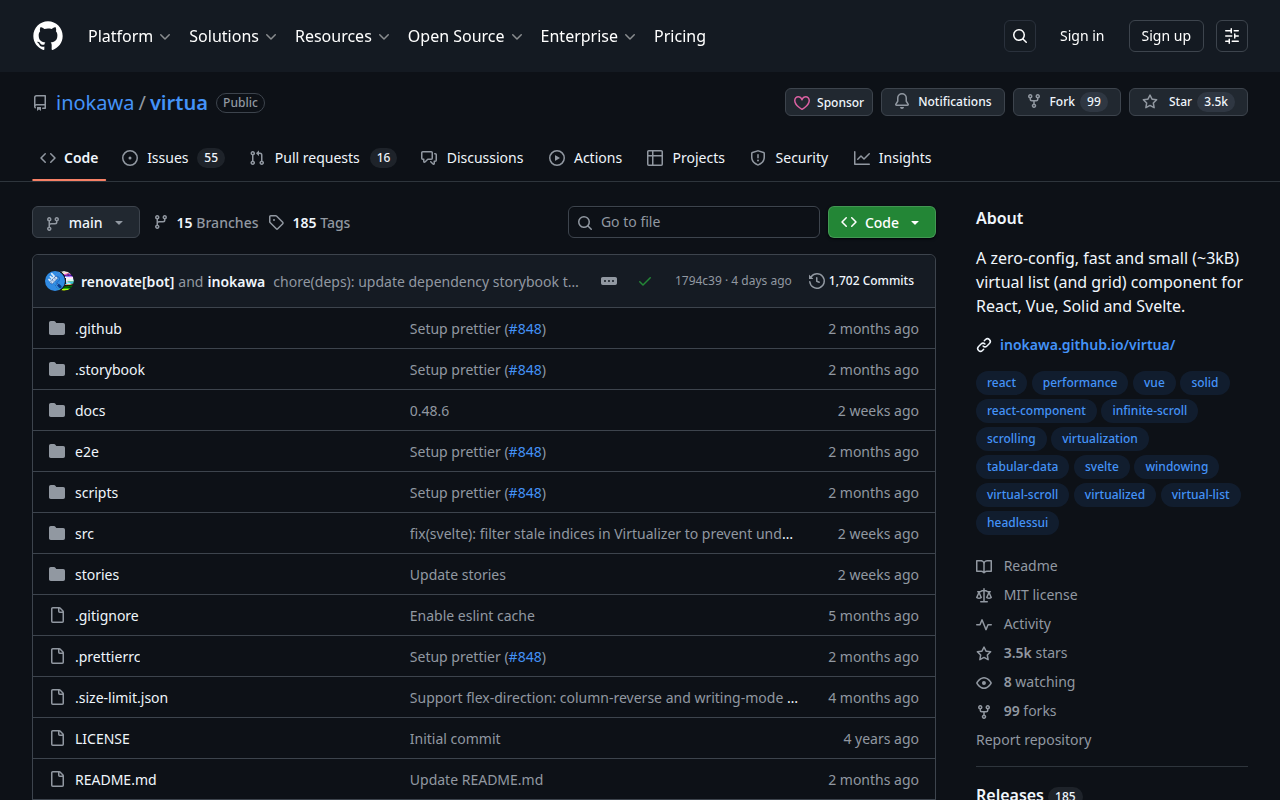Click the GitHub logo icon

47,36
